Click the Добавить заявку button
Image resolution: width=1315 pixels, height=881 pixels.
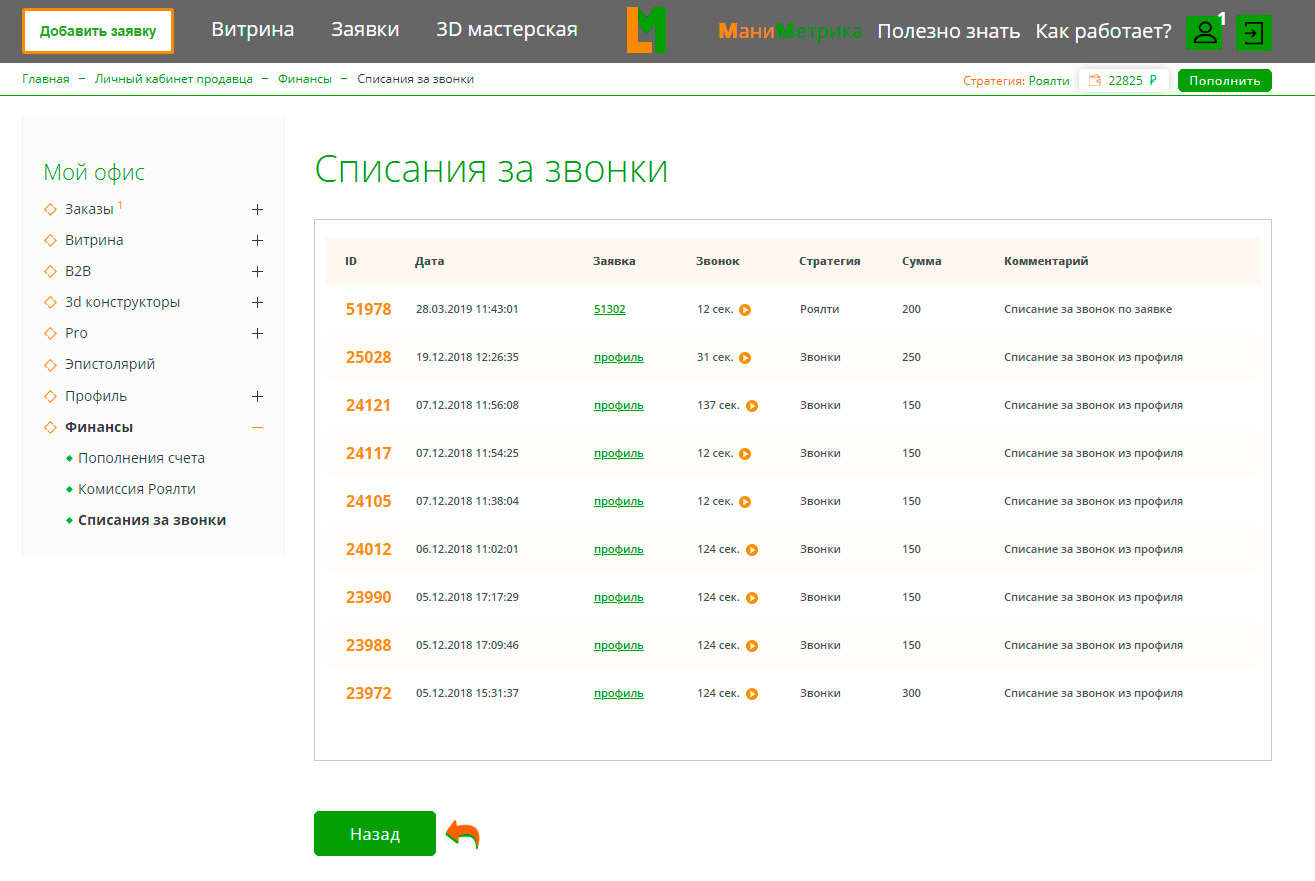pyautogui.click(x=98, y=31)
